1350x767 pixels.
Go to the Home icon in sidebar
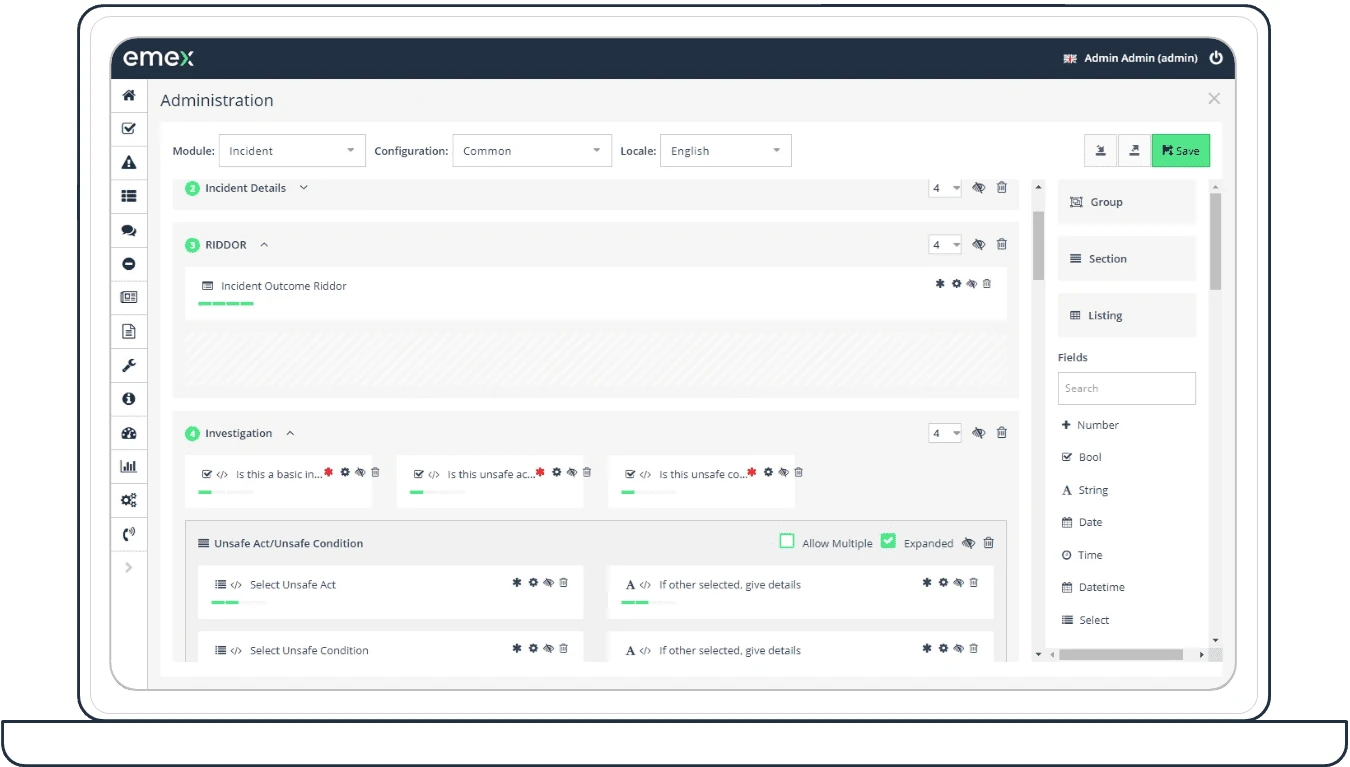(129, 96)
